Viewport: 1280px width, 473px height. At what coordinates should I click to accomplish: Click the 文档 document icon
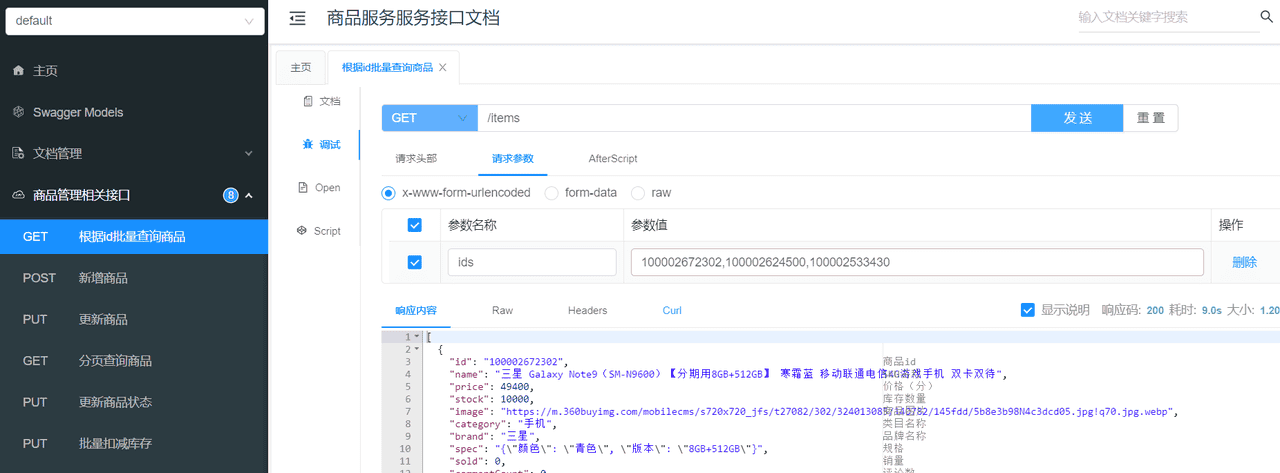[x=307, y=101]
